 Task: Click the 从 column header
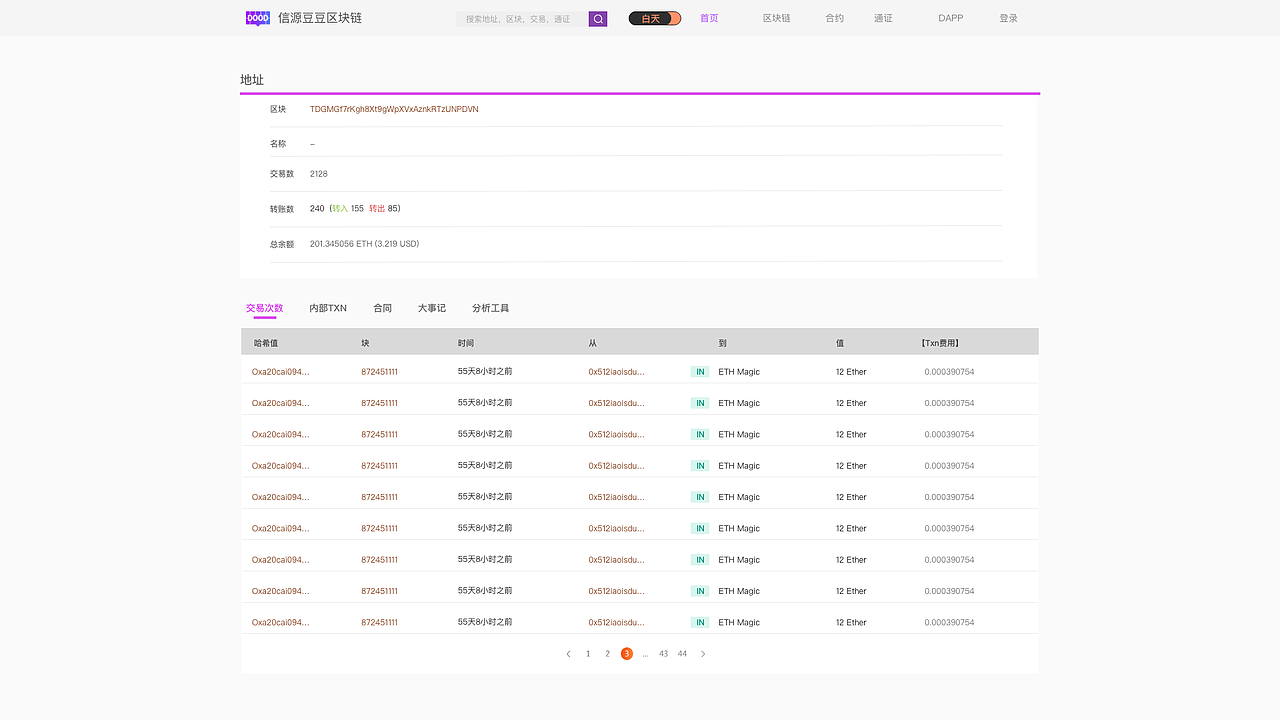tap(593, 343)
